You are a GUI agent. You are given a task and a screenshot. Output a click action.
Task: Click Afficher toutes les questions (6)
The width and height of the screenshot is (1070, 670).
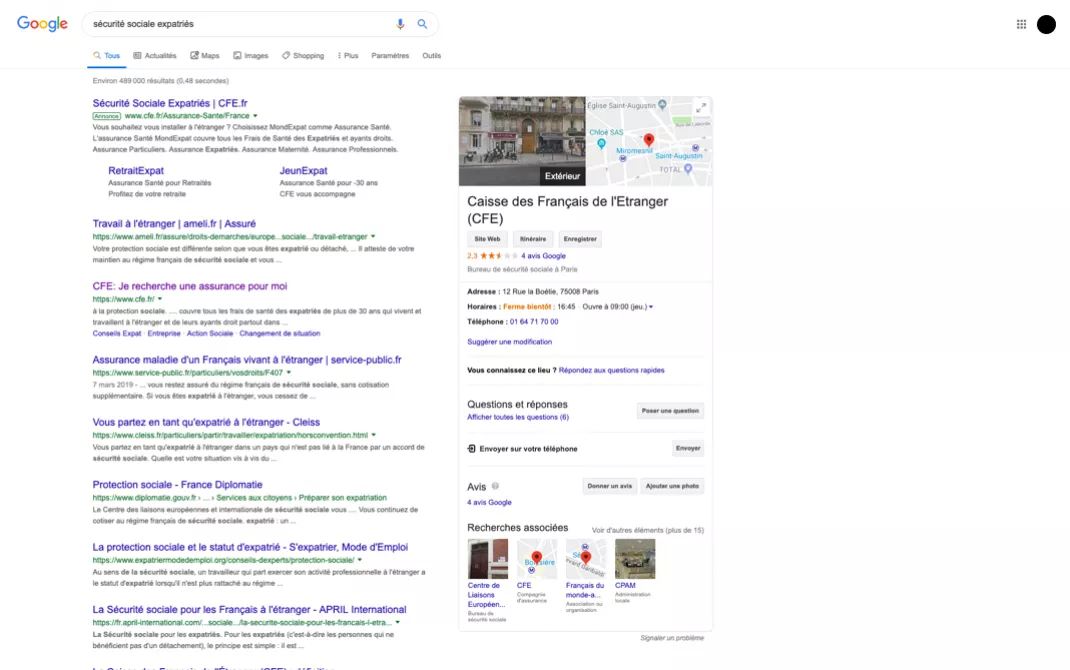(518, 417)
